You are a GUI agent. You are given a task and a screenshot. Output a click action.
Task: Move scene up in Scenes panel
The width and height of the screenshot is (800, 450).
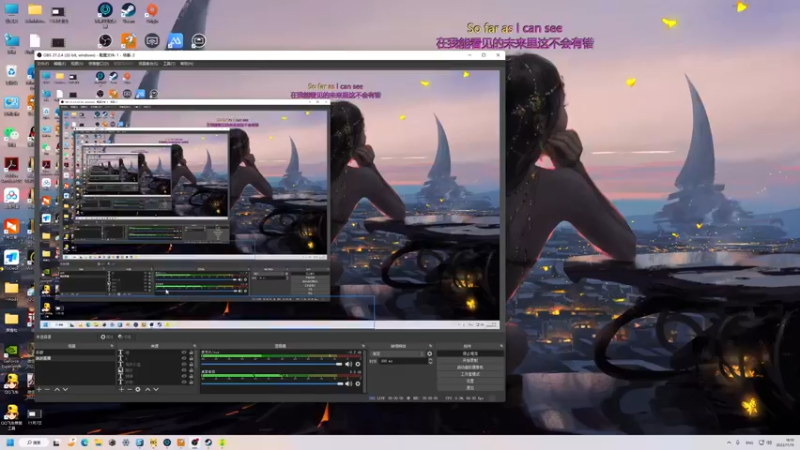coord(57,389)
